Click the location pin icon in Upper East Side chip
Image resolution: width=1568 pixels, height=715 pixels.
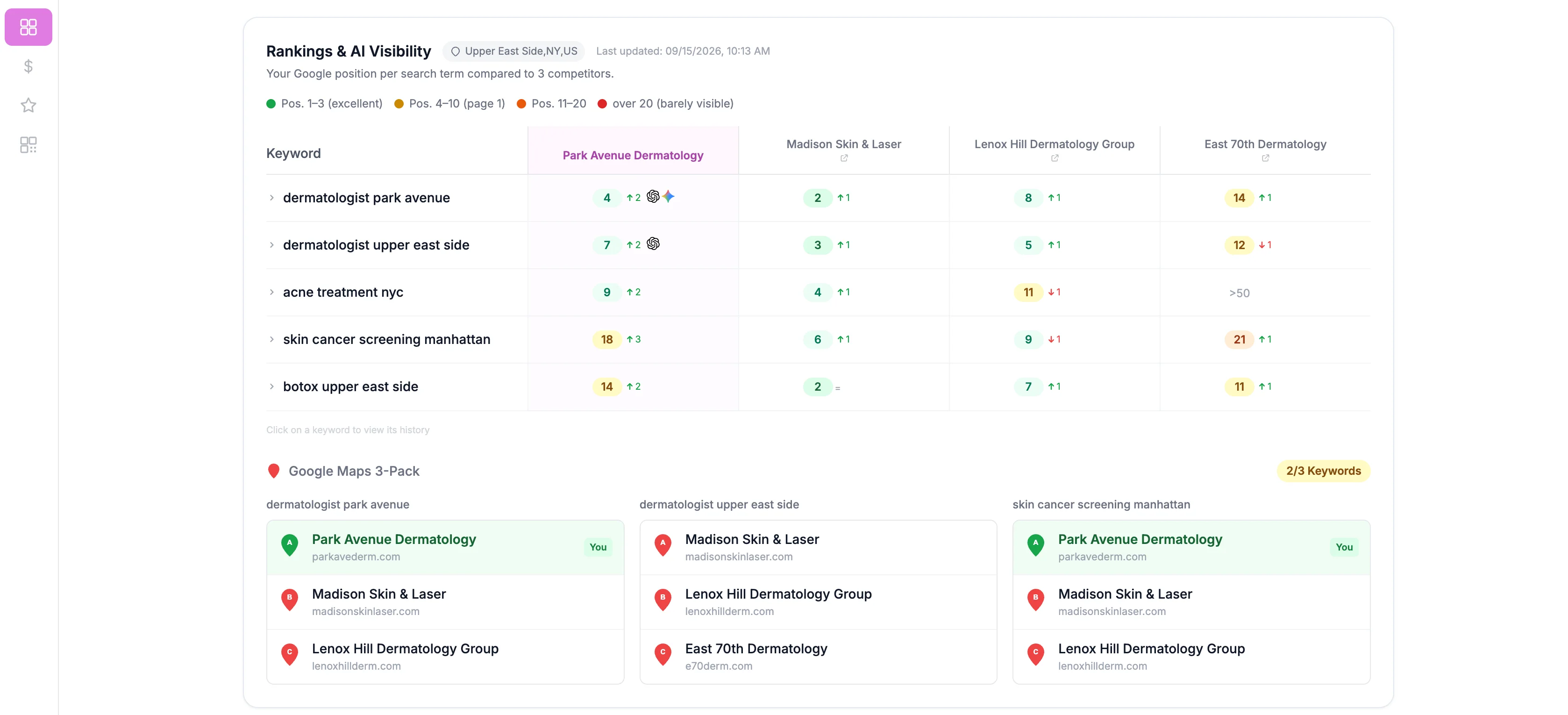coord(455,52)
